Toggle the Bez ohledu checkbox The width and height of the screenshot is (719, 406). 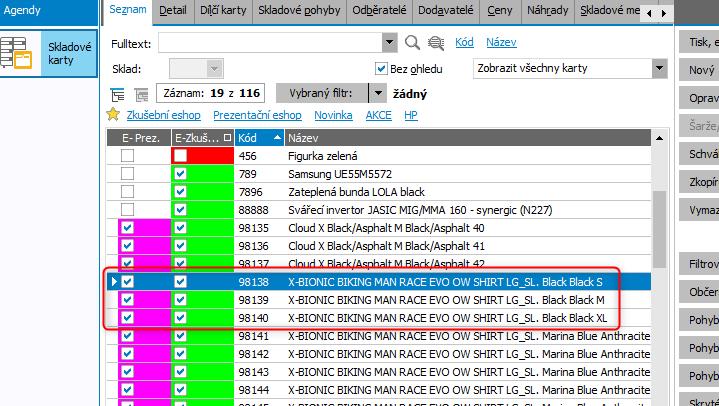[381, 69]
